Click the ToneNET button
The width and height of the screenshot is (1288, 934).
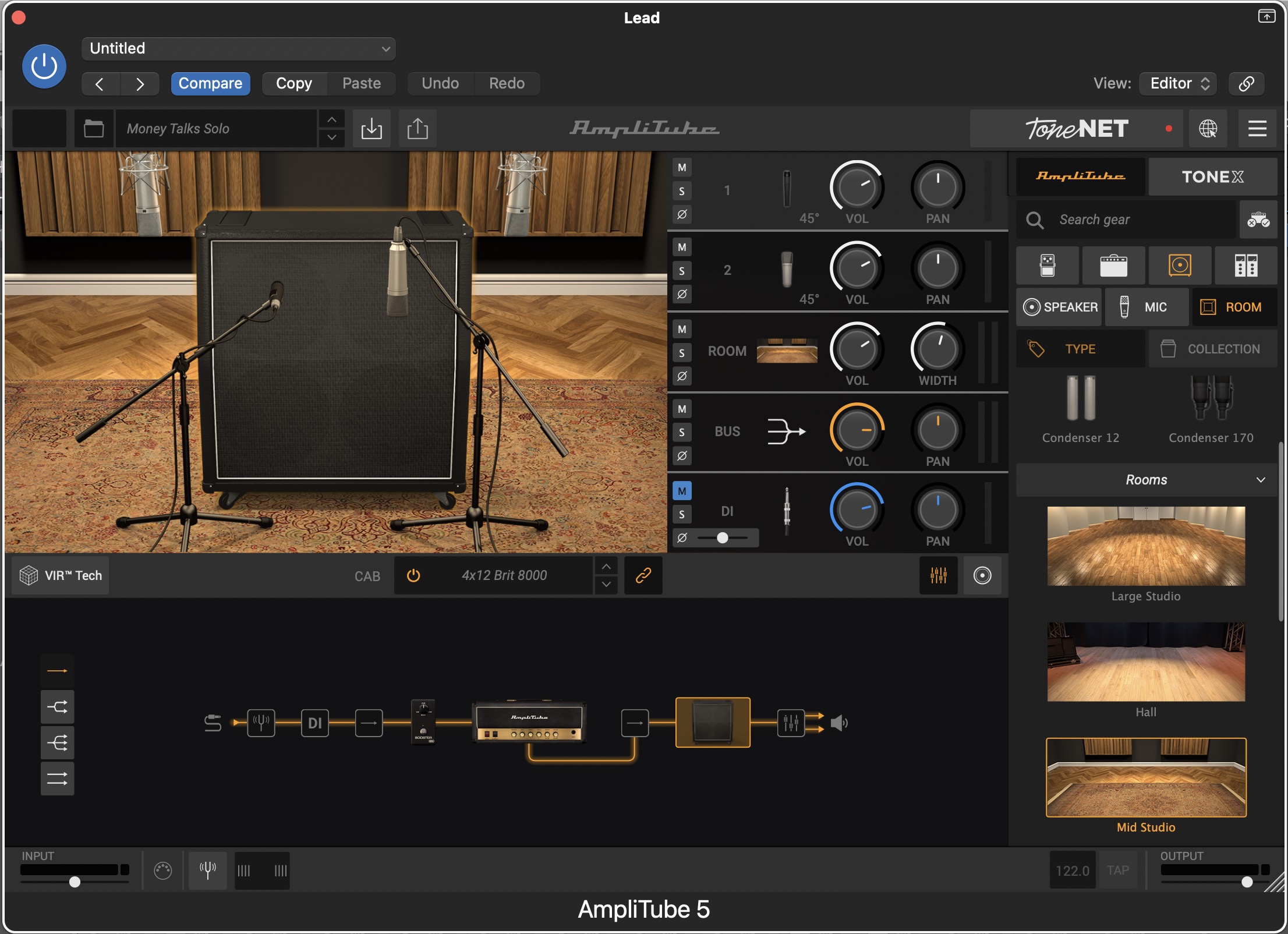pos(1076,128)
